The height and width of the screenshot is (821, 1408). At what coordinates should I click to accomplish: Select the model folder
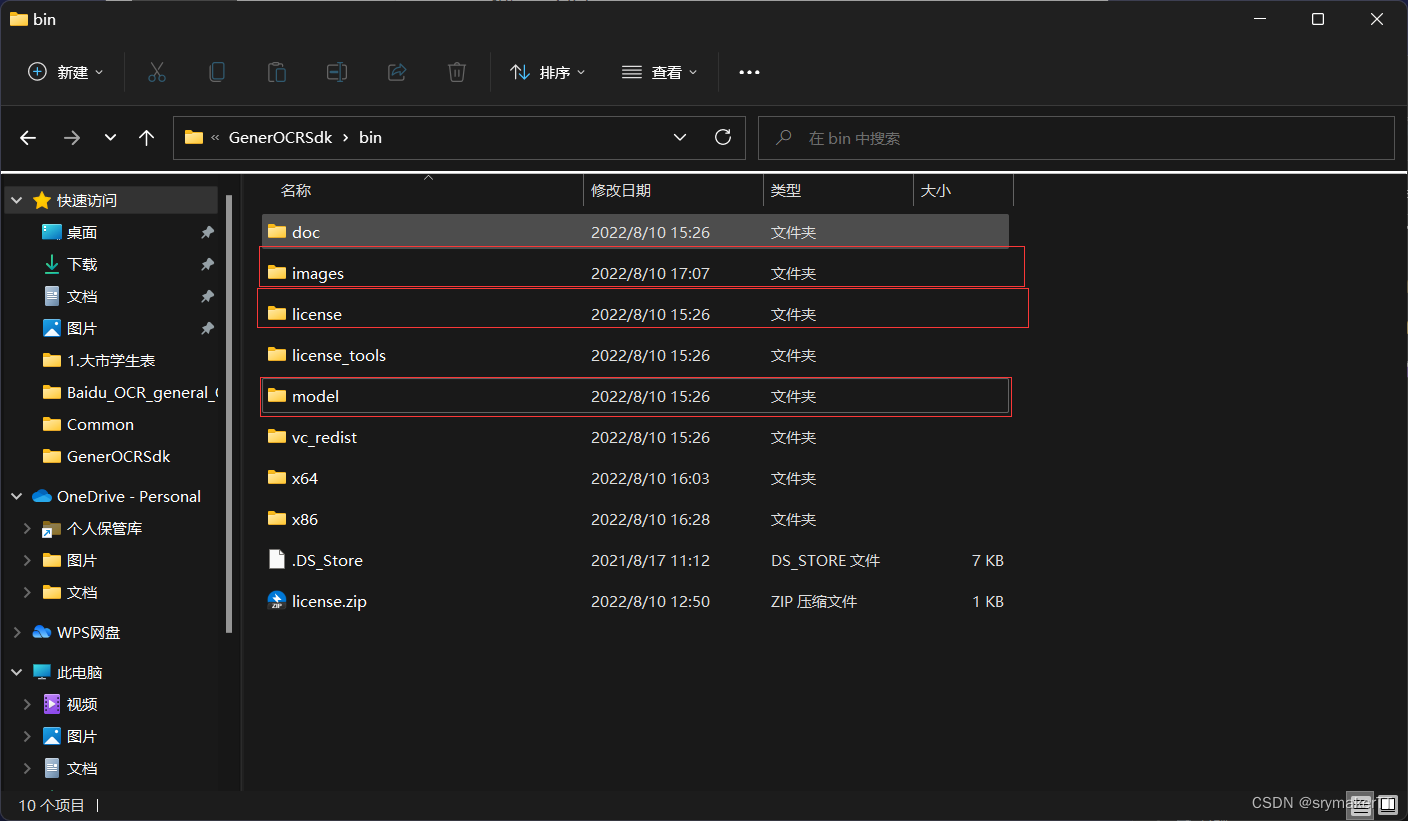(635, 396)
